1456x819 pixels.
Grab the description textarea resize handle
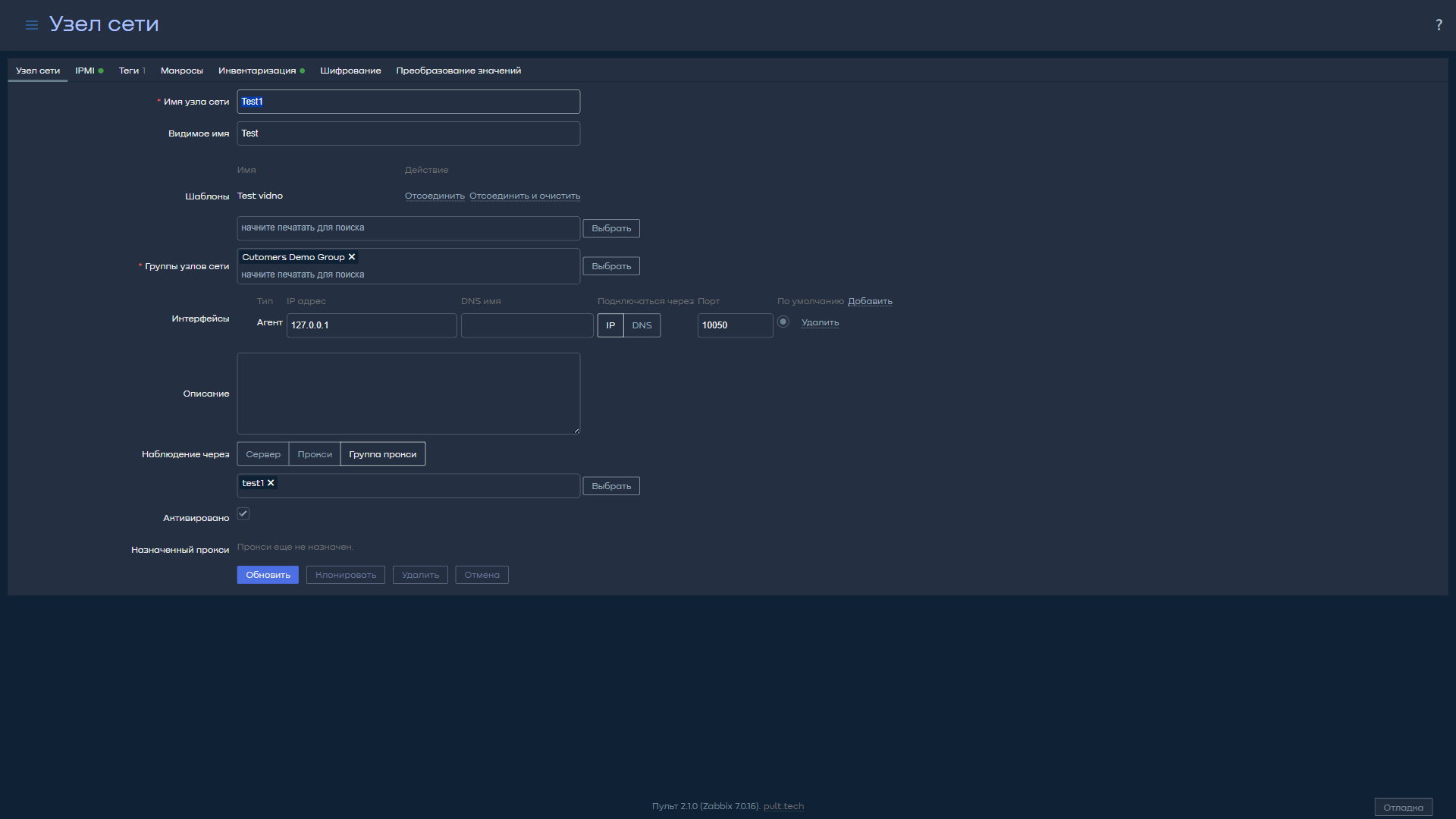(576, 431)
